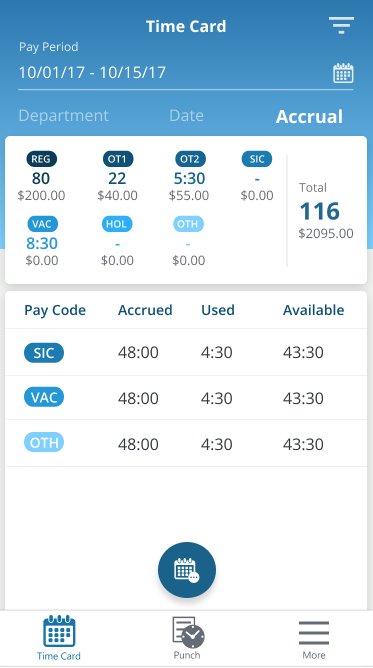Tap the floating calendar request button

click(x=186, y=570)
